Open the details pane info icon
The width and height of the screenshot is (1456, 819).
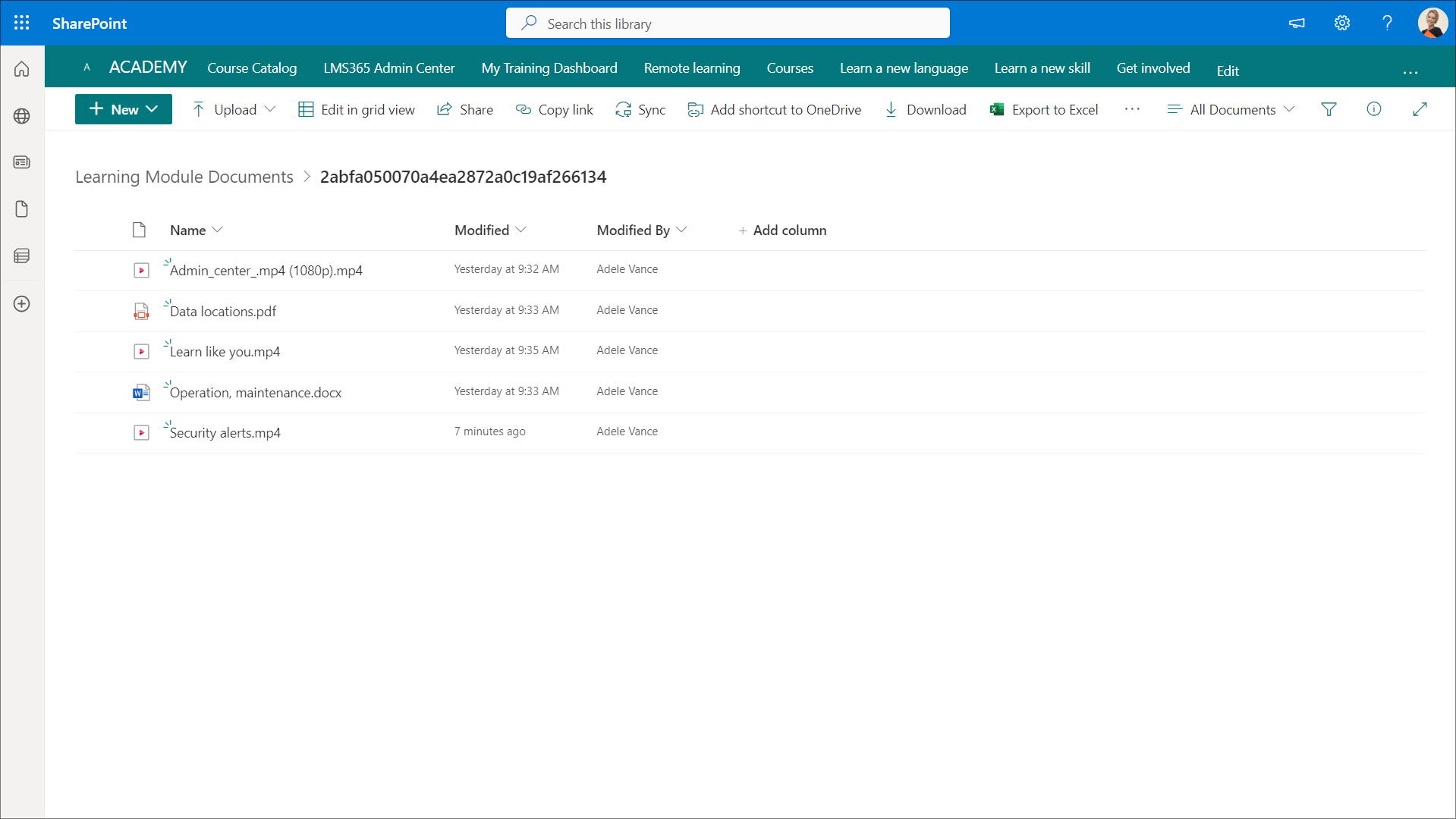[x=1373, y=109]
